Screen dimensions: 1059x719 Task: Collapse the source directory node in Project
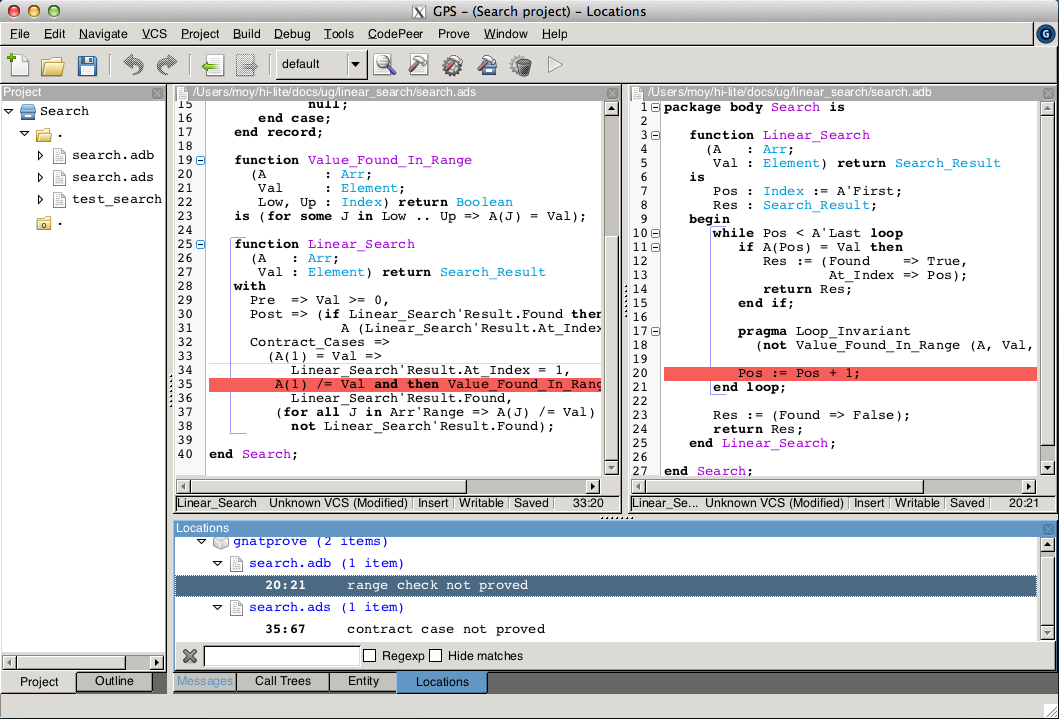(24, 134)
